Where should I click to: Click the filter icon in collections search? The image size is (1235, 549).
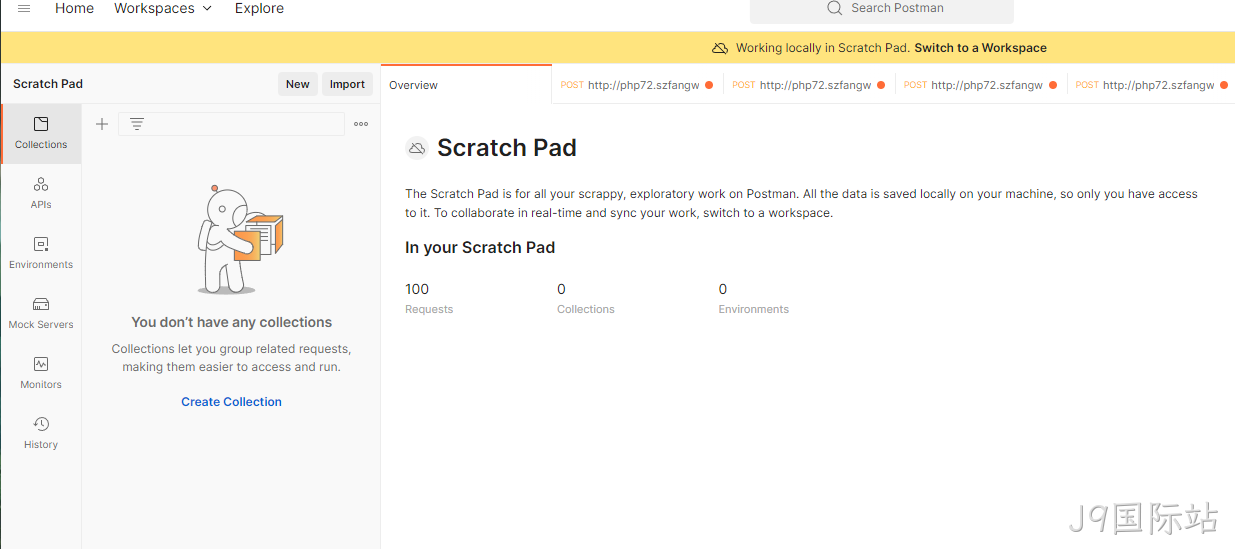137,124
